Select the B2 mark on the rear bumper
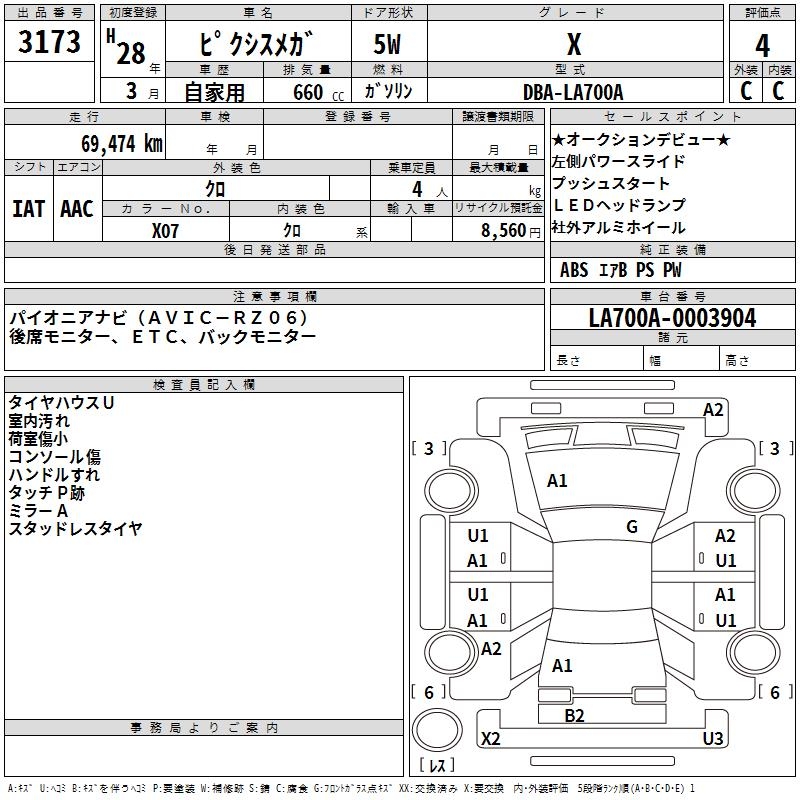 click(x=574, y=716)
